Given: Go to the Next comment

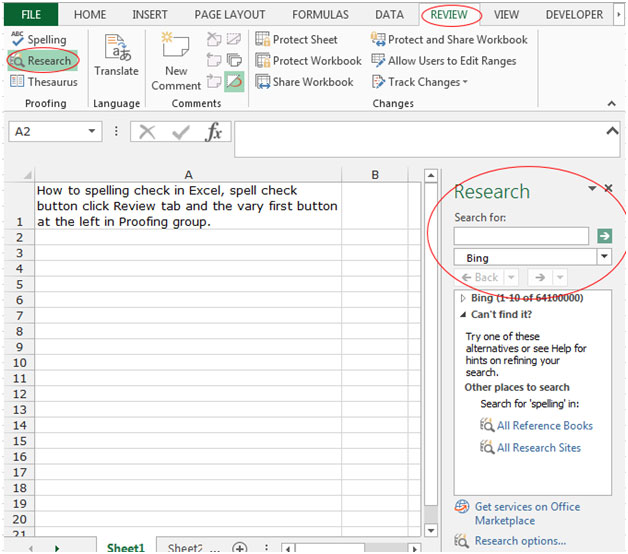Looking at the screenshot, I should [214, 82].
